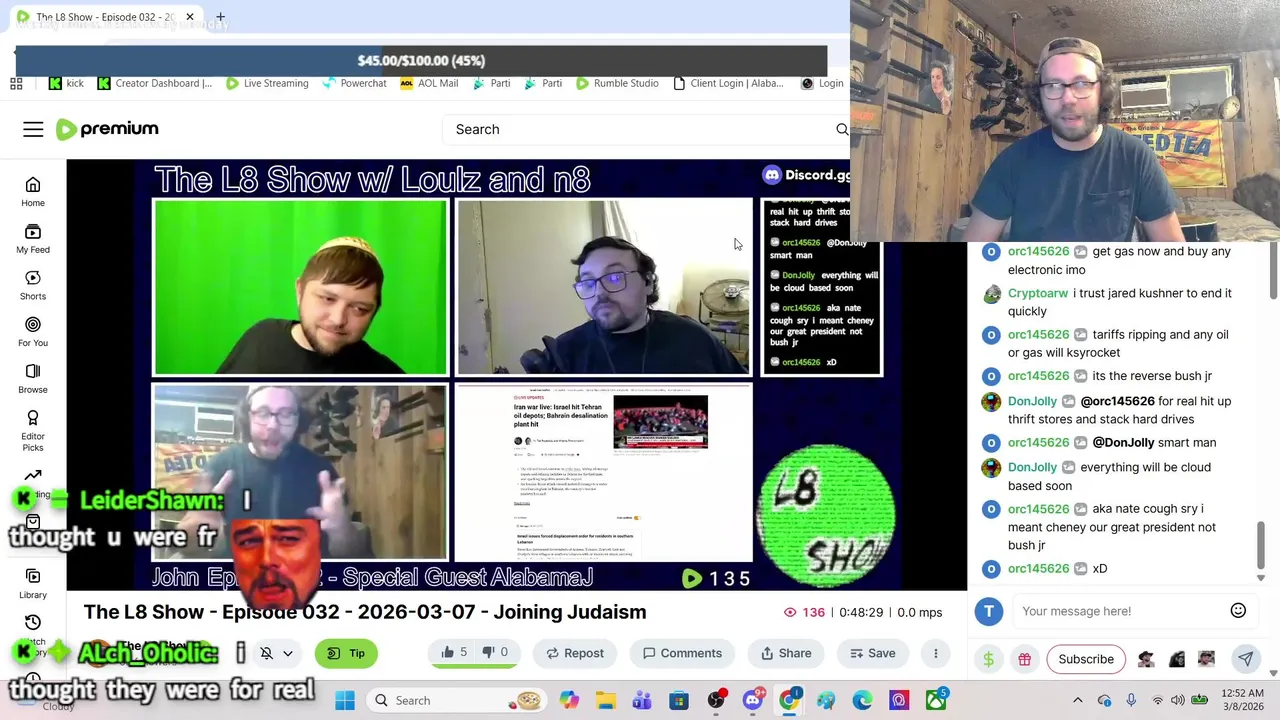Image resolution: width=1280 pixels, height=720 pixels.
Task: Open AOL Mail bookmark
Action: click(428, 83)
